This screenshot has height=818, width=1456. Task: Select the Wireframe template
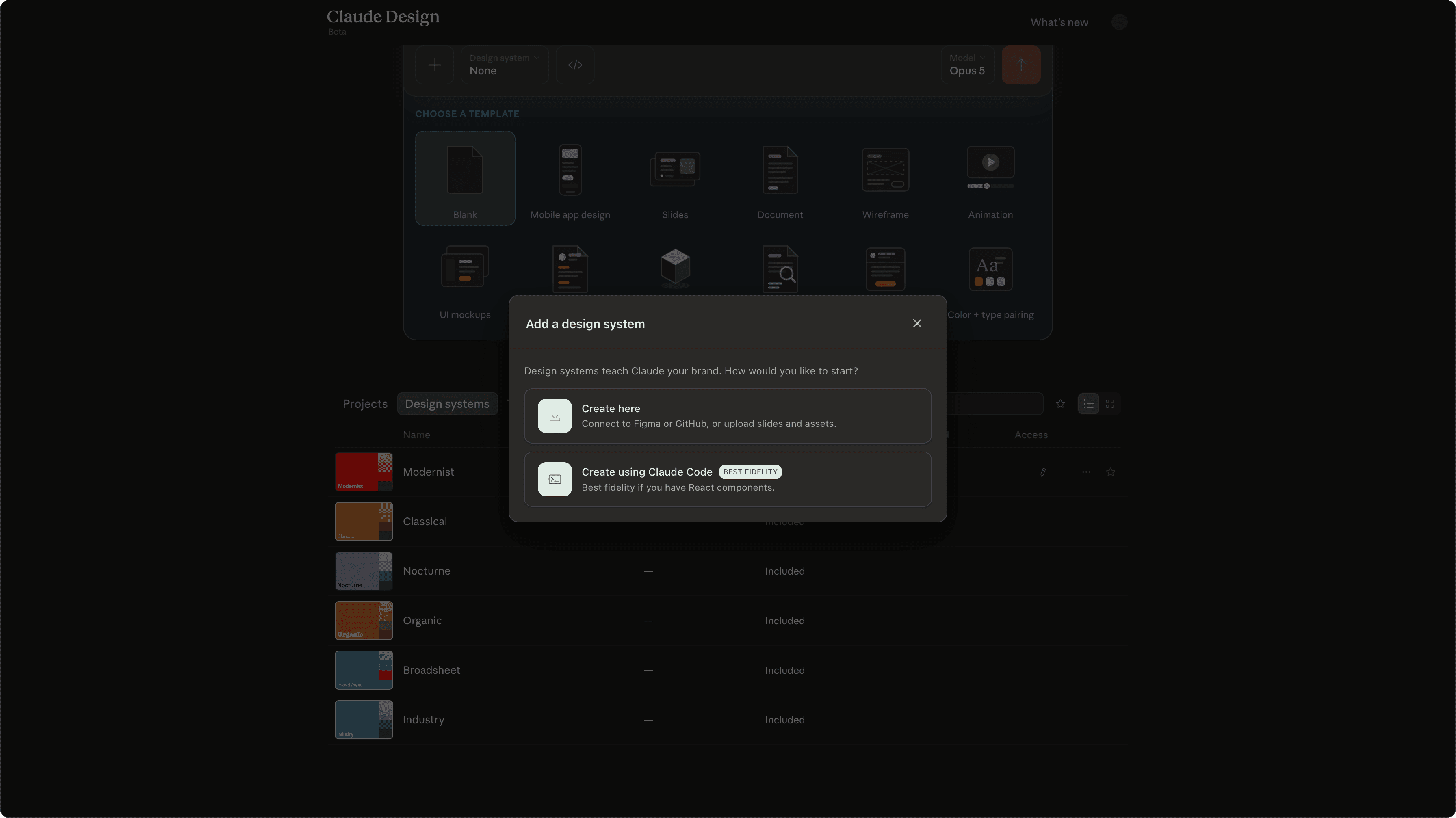coord(885,178)
